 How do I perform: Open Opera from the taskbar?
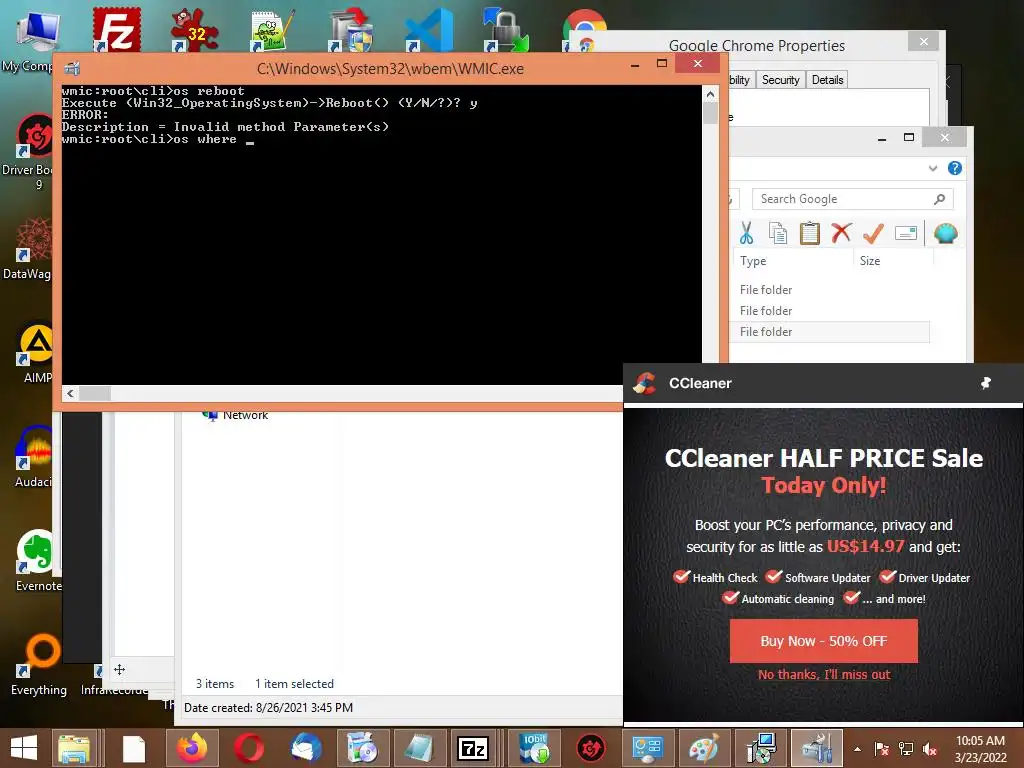coord(249,748)
